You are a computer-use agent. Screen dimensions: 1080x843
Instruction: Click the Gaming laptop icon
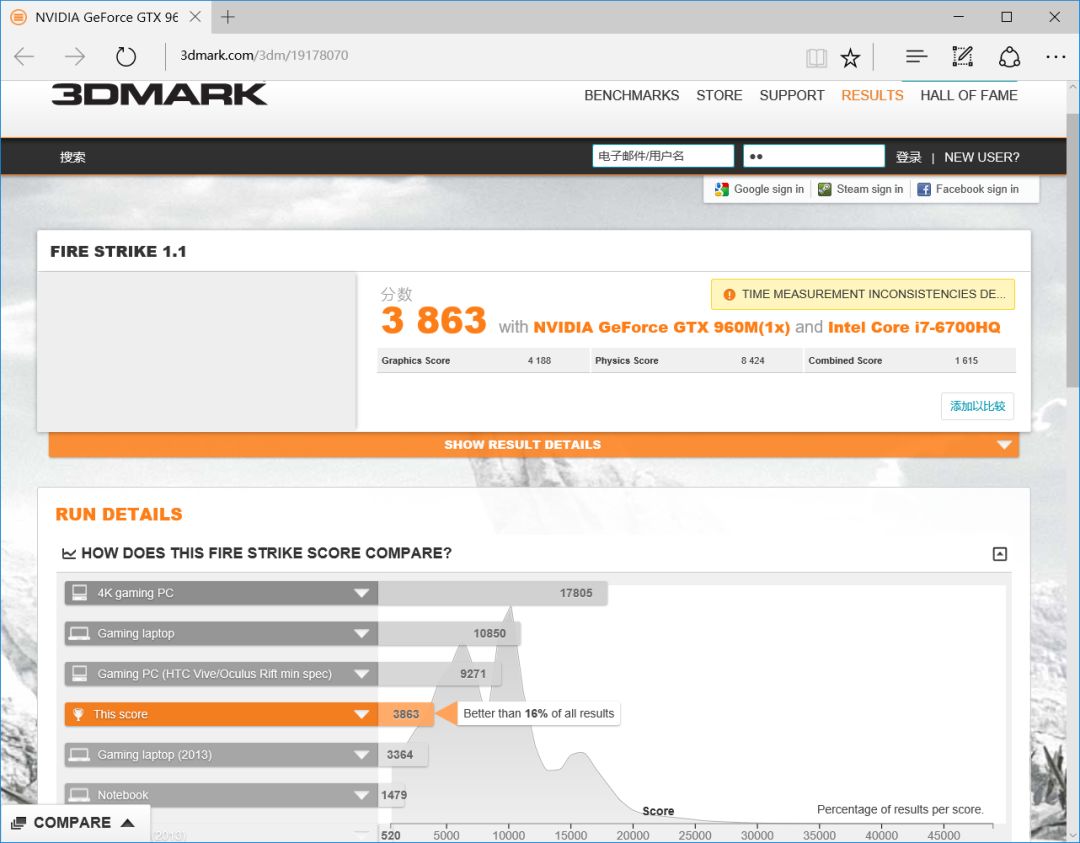[80, 633]
